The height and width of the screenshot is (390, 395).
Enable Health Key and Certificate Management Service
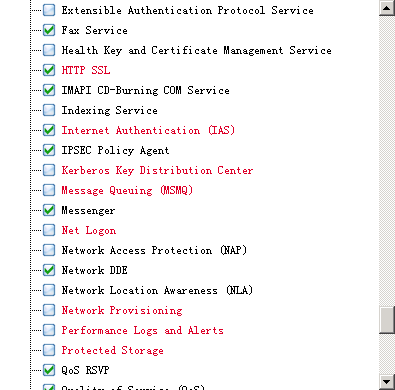click(49, 50)
